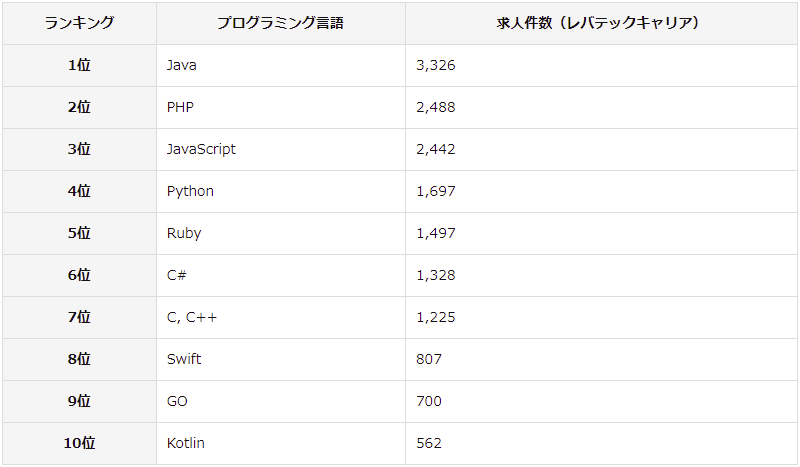Viewport: 800px width, 467px height.
Task: Select the Java language cell
Action: (x=281, y=65)
